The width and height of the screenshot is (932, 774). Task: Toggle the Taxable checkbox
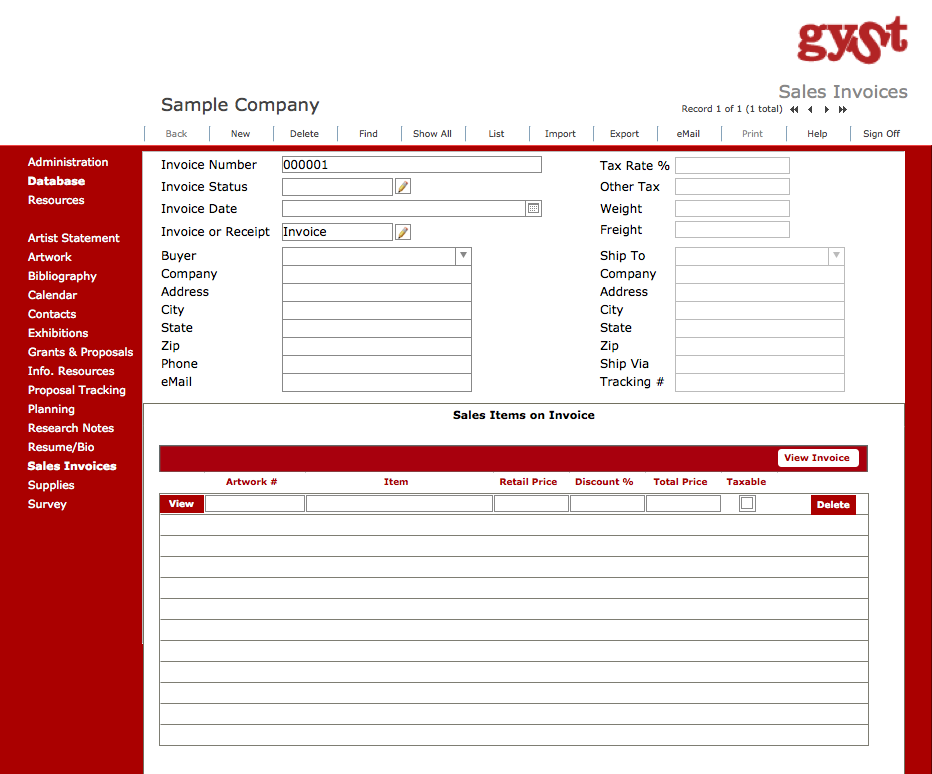click(747, 504)
